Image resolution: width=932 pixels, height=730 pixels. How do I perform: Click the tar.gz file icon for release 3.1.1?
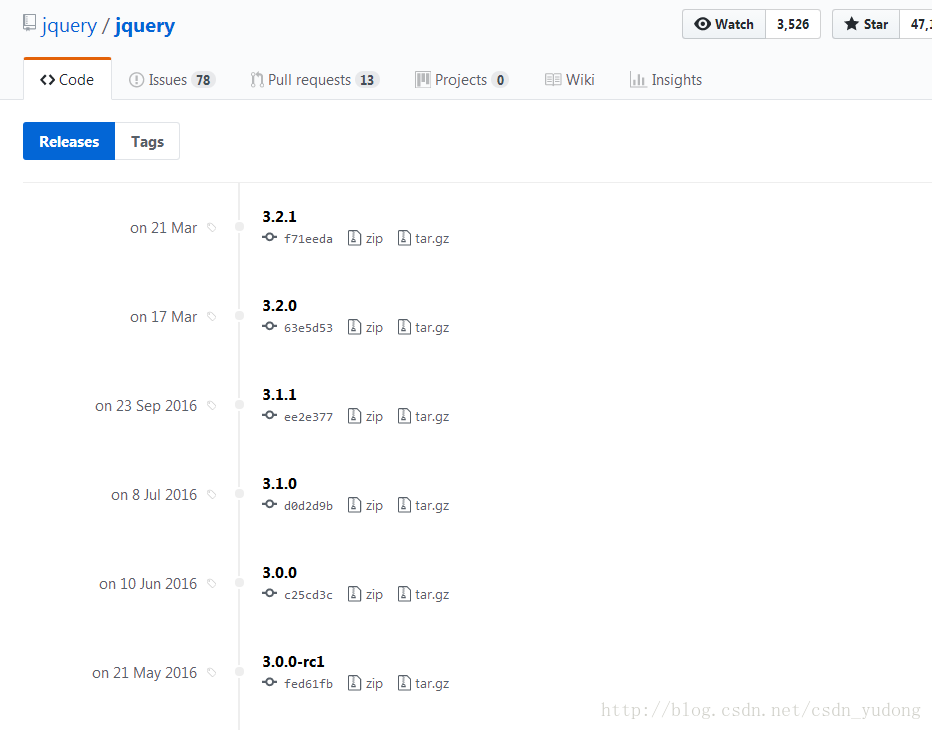click(x=404, y=416)
